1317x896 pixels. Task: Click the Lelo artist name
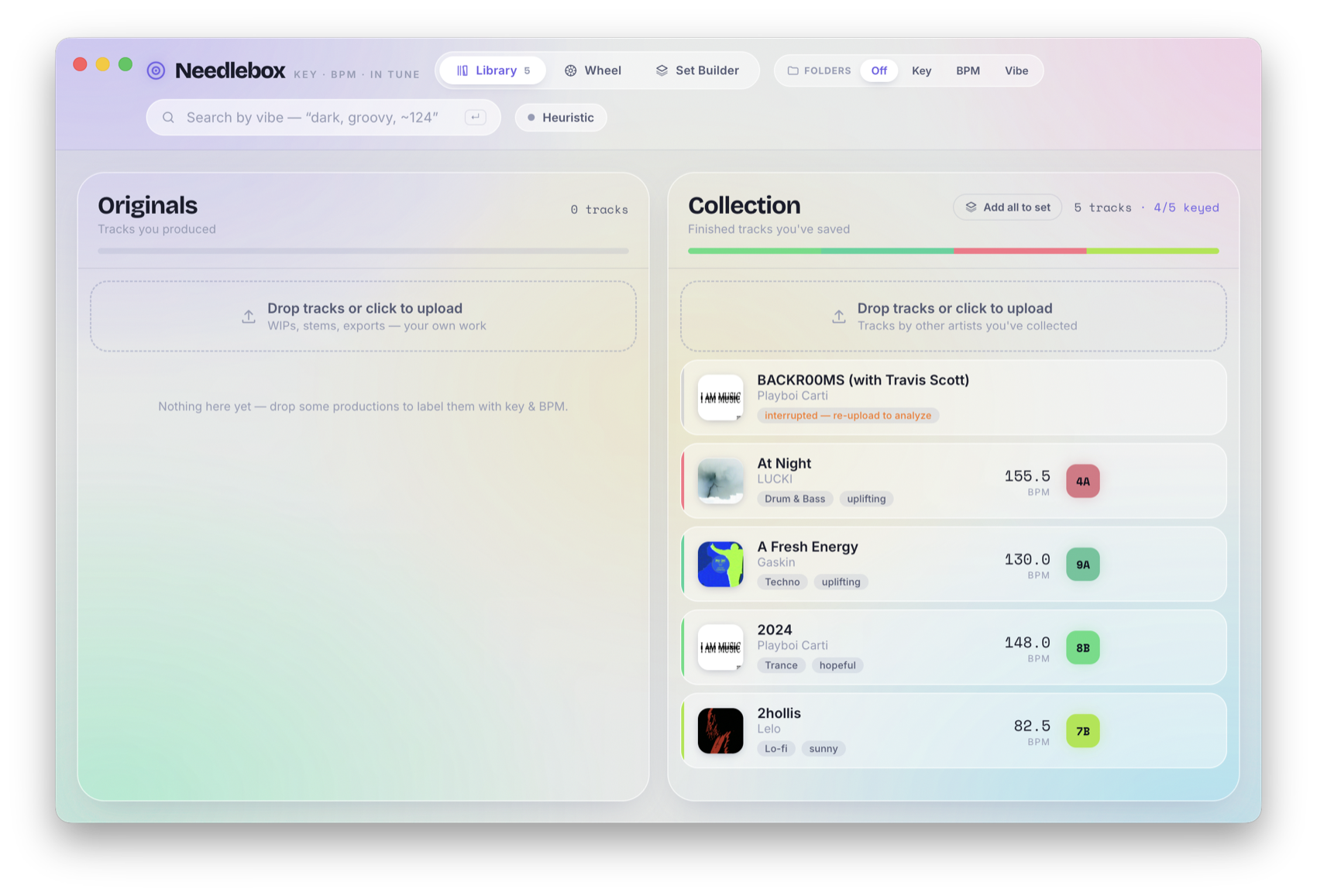coord(769,729)
